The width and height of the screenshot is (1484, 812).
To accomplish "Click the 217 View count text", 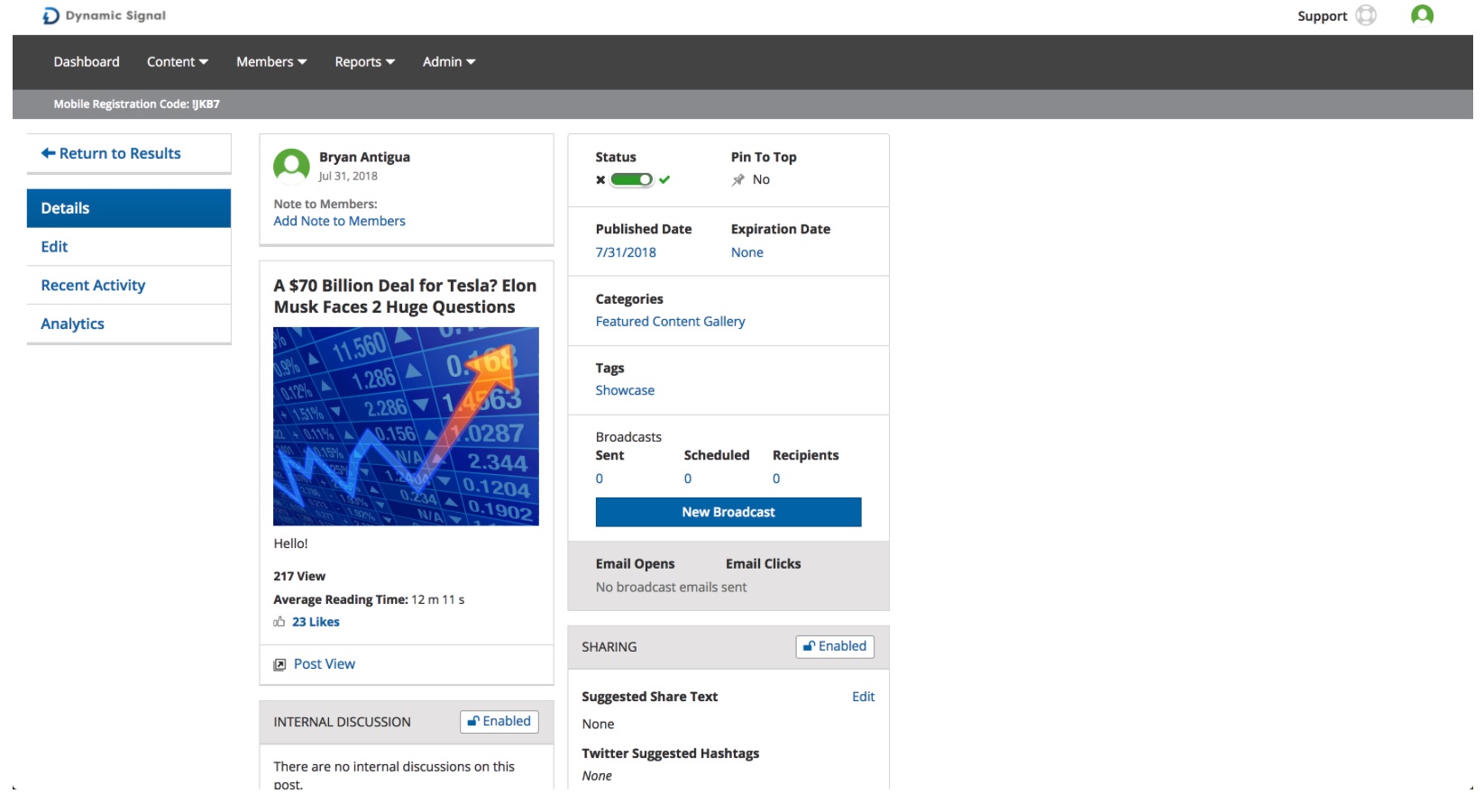I will (x=299, y=576).
